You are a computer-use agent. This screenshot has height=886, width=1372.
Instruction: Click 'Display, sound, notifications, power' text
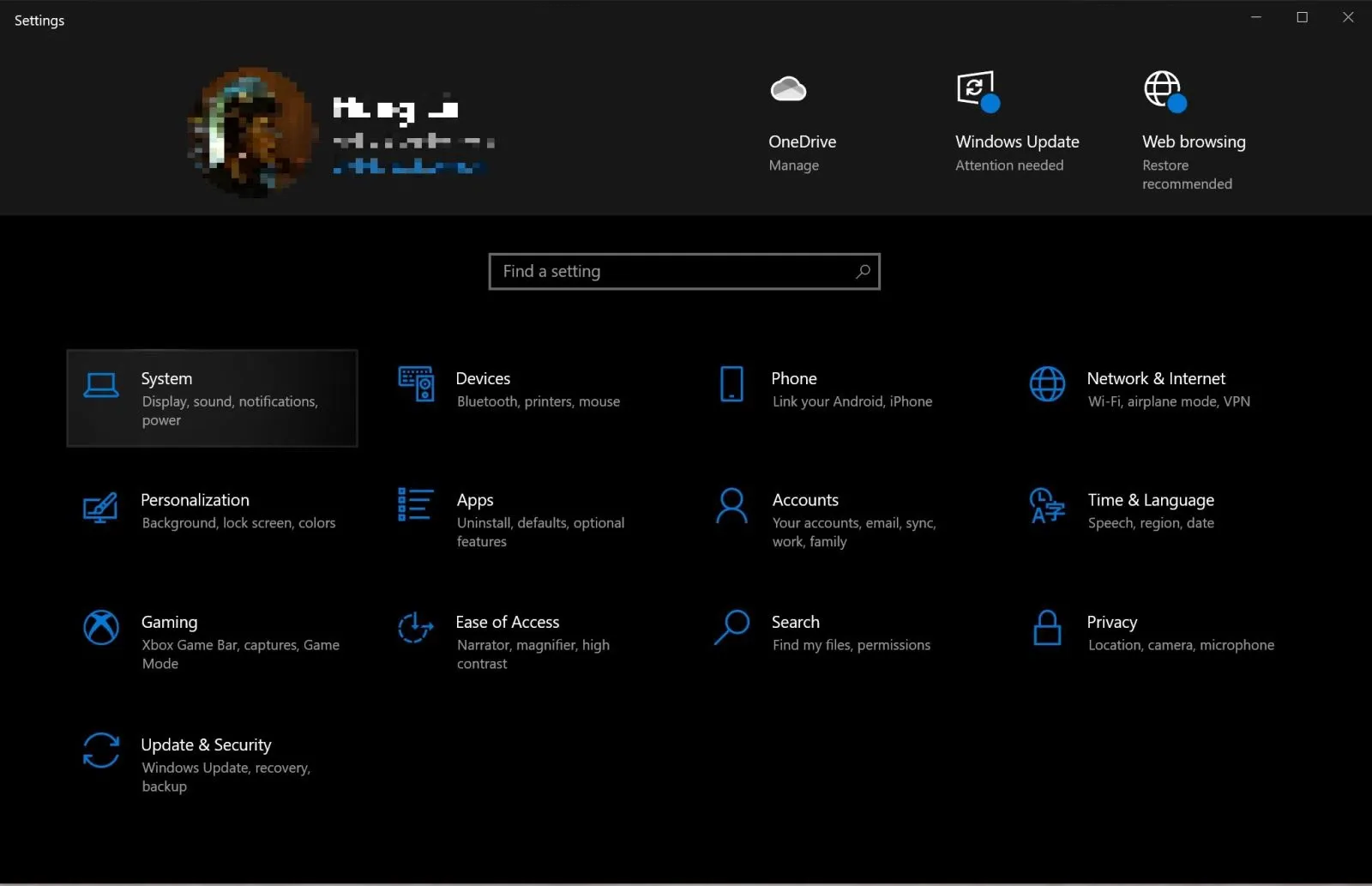pos(230,411)
